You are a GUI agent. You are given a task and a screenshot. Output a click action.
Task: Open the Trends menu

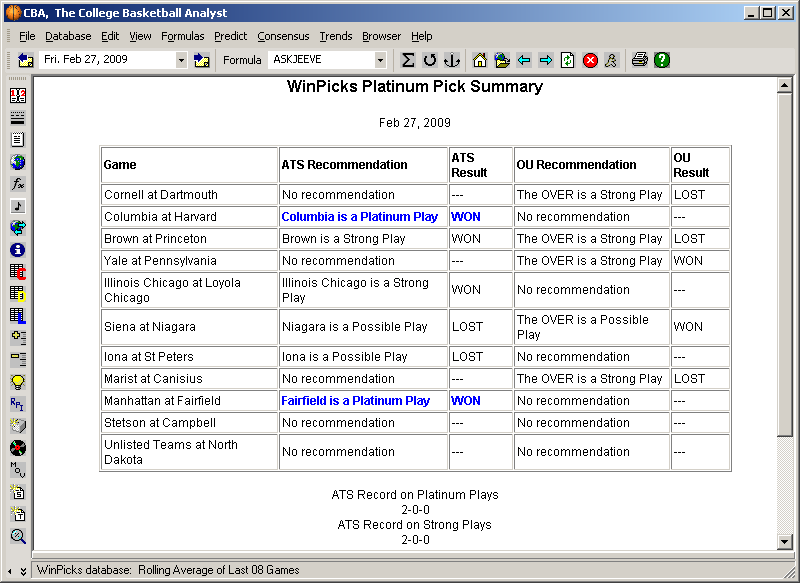coord(336,36)
